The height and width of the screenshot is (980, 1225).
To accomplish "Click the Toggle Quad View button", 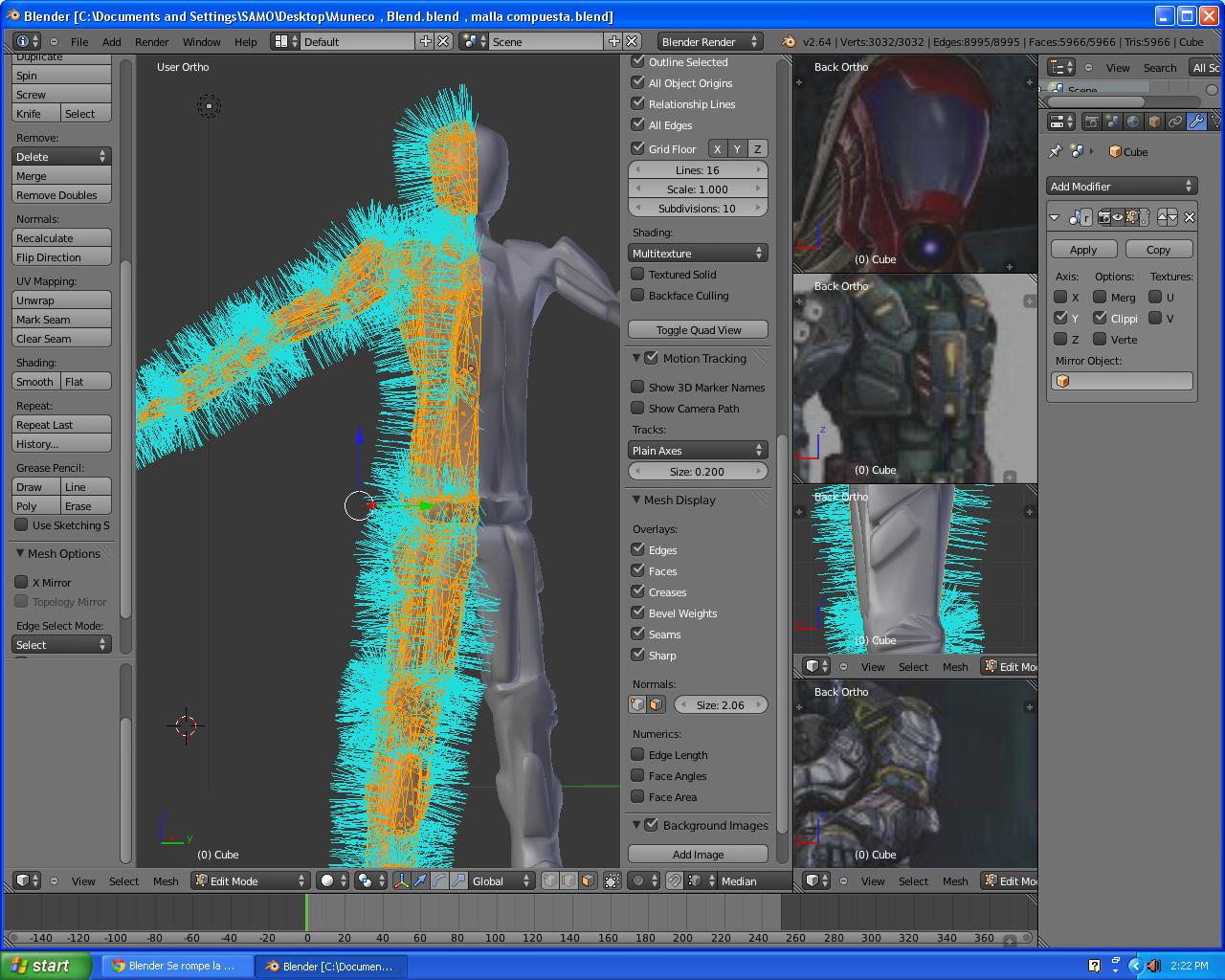I will [x=698, y=330].
